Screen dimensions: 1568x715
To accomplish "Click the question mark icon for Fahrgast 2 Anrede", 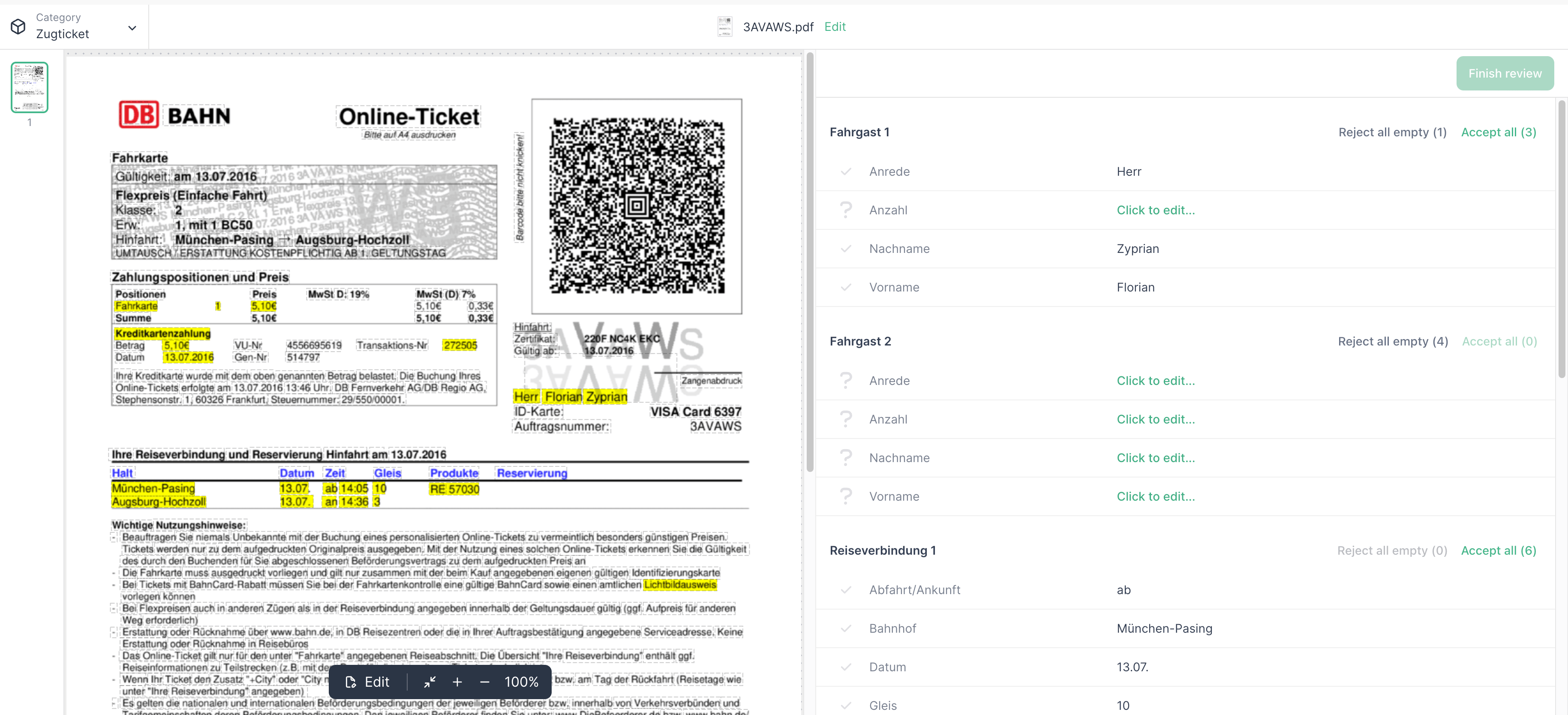I will click(x=845, y=381).
